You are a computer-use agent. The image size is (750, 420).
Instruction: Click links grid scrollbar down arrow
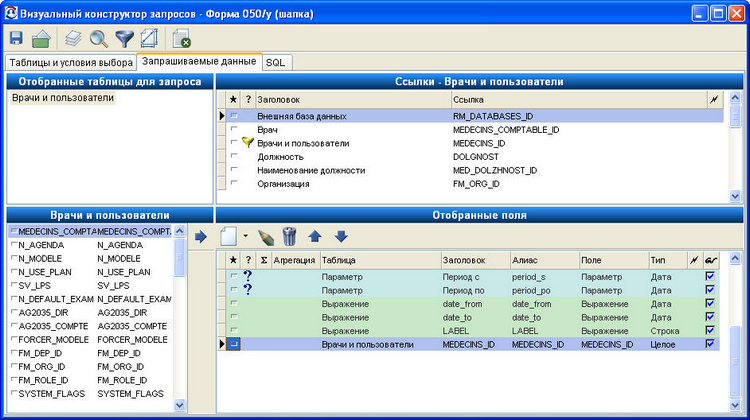pos(735,196)
